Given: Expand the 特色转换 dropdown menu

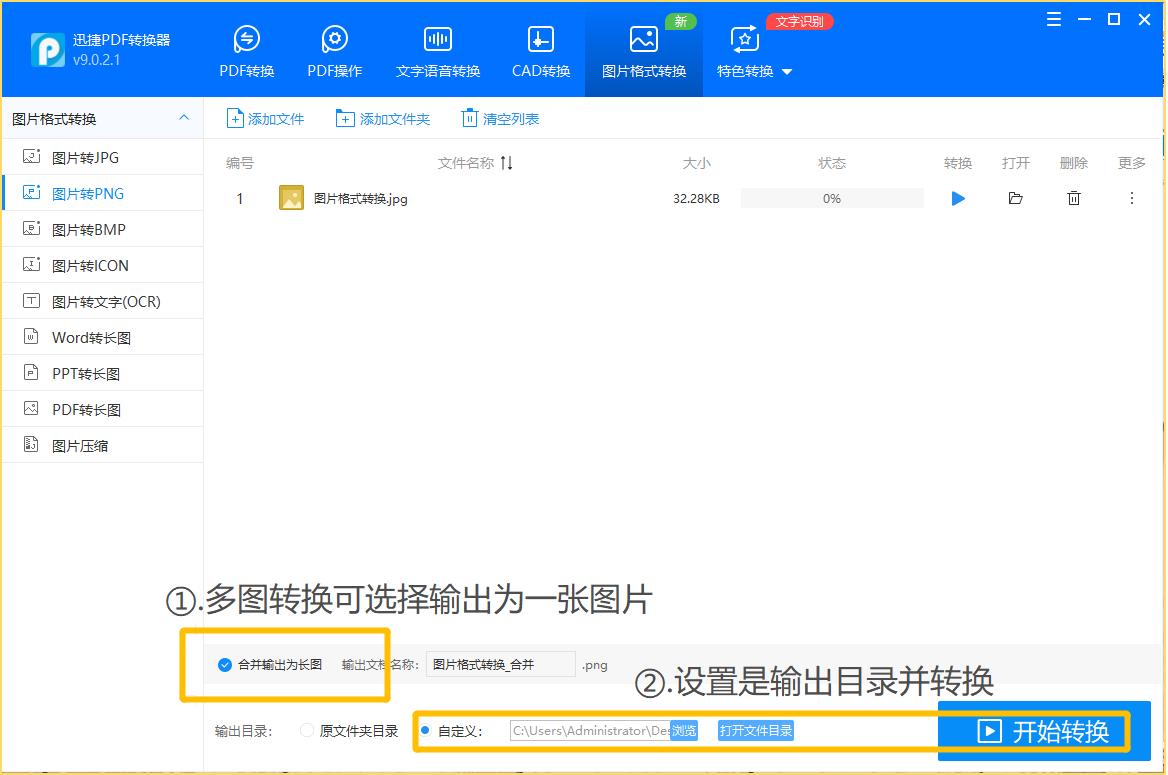Looking at the screenshot, I should [x=753, y=72].
